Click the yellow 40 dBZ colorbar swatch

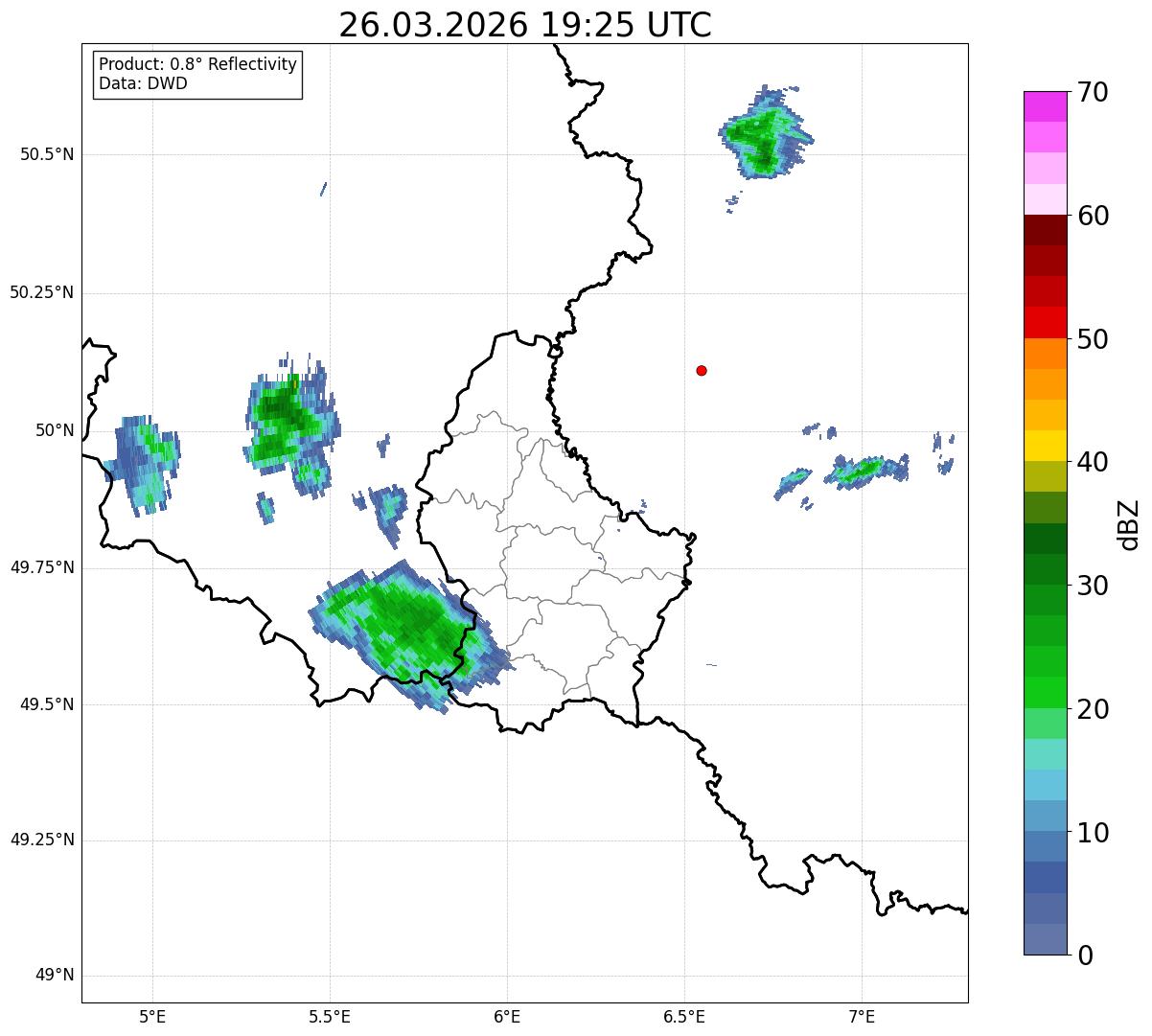tap(1045, 446)
